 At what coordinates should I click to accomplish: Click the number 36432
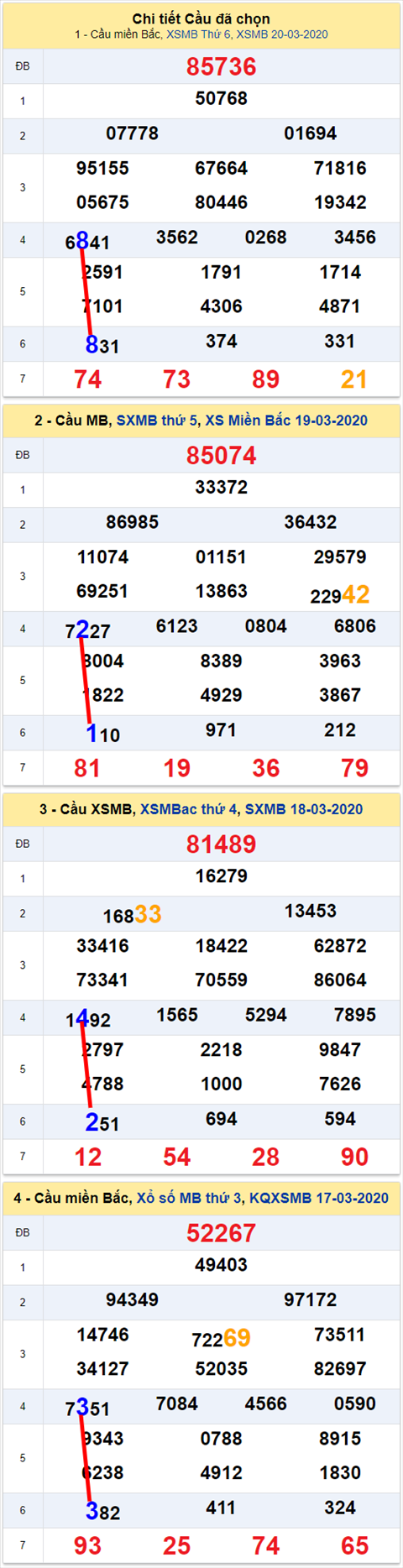[x=311, y=522]
